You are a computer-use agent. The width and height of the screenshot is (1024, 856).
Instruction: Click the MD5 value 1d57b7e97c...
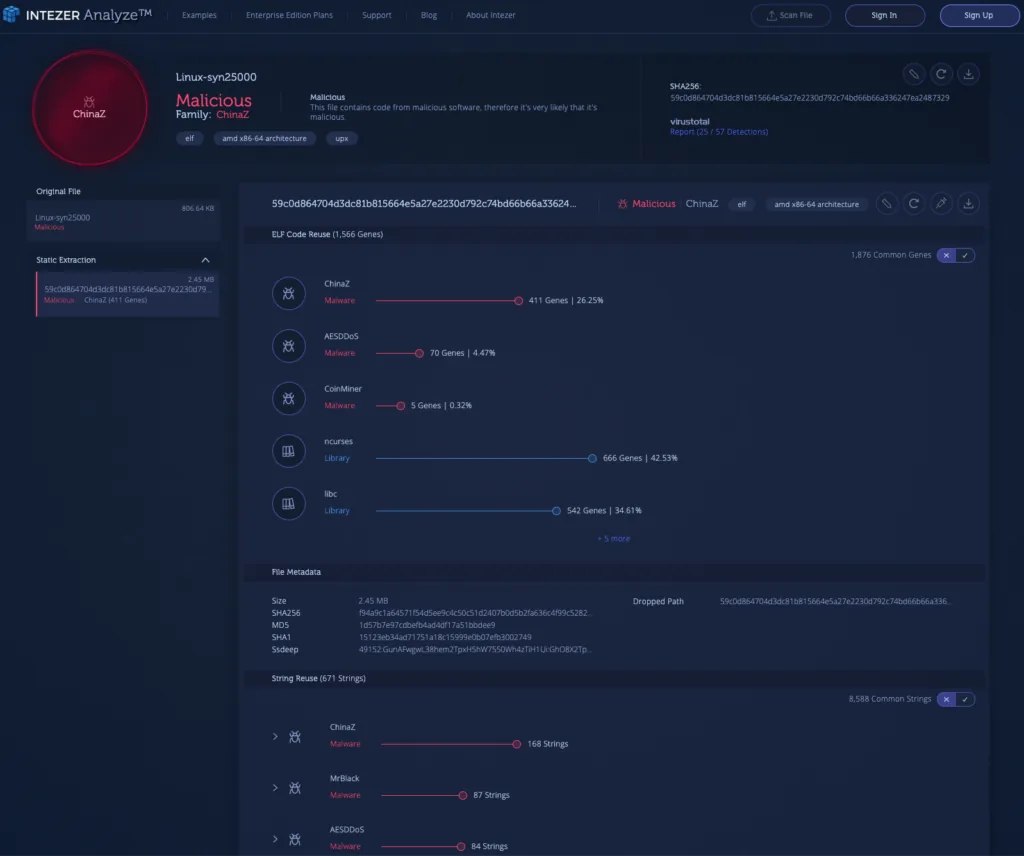coord(427,625)
